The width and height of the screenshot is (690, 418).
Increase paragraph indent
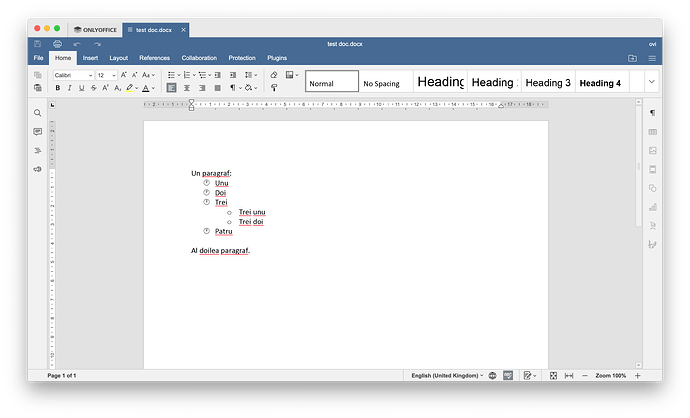coord(233,75)
